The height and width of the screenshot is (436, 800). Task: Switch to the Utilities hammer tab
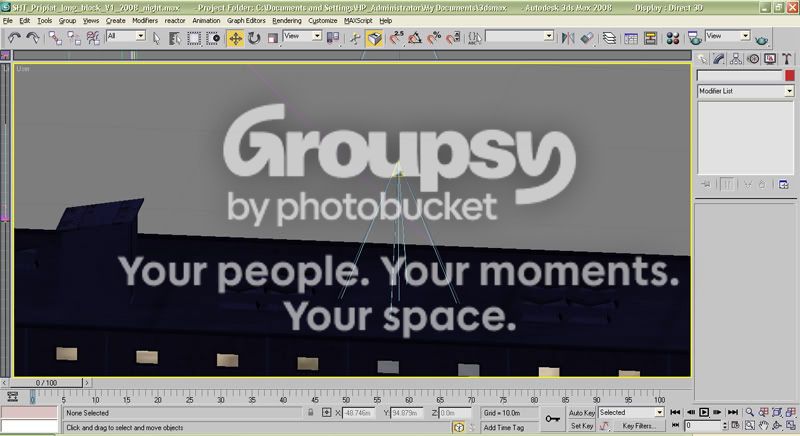(x=787, y=59)
